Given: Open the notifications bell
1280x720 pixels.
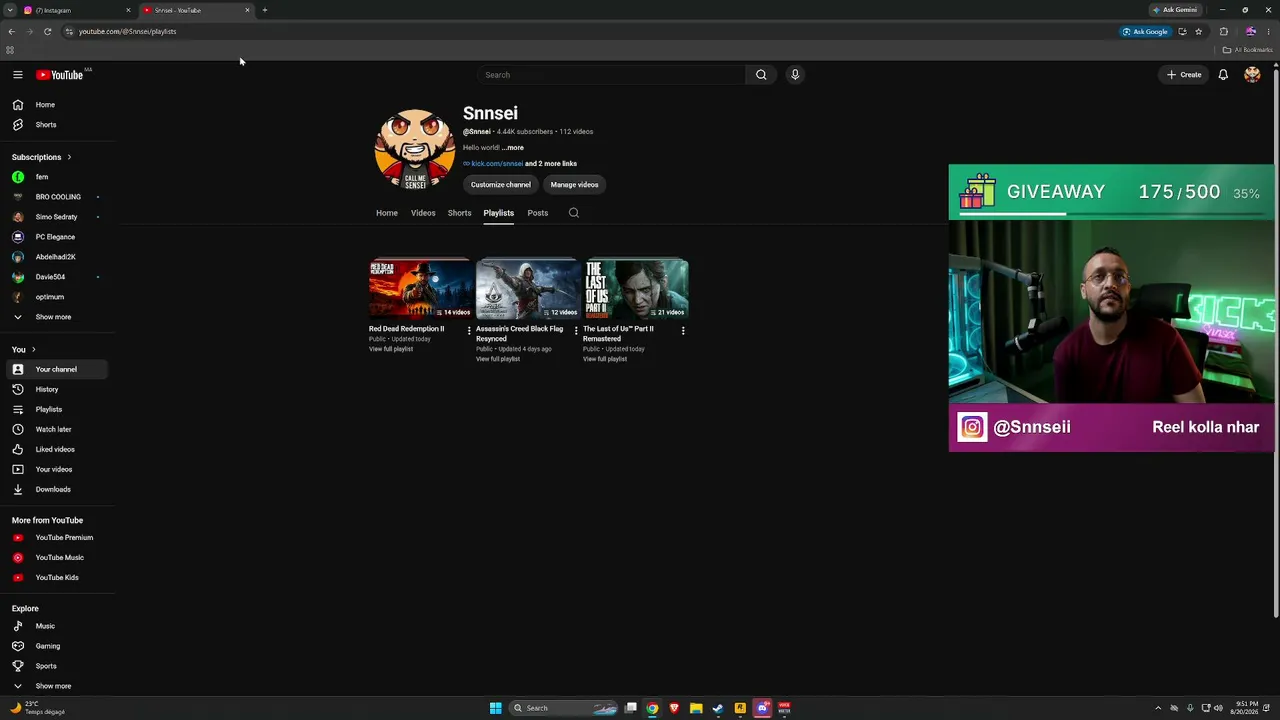Looking at the screenshot, I should click(x=1223, y=75).
